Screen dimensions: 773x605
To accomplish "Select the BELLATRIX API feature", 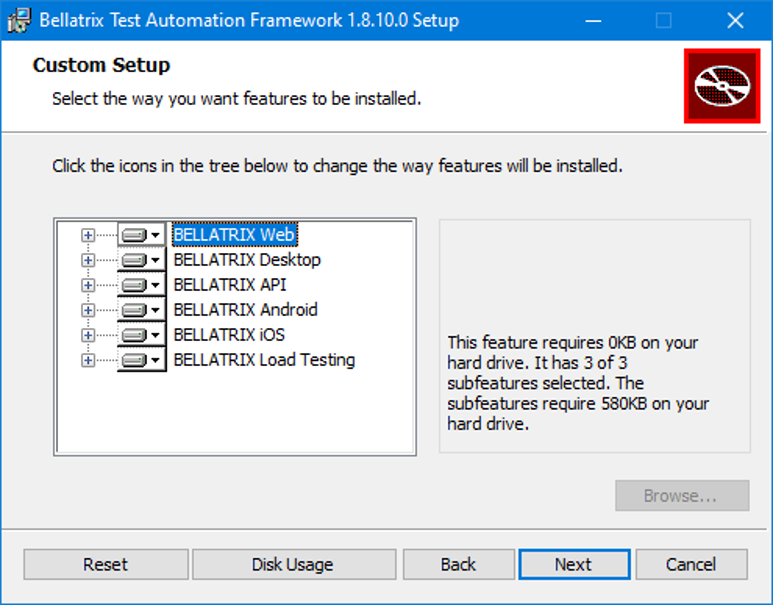I will click(x=230, y=285).
